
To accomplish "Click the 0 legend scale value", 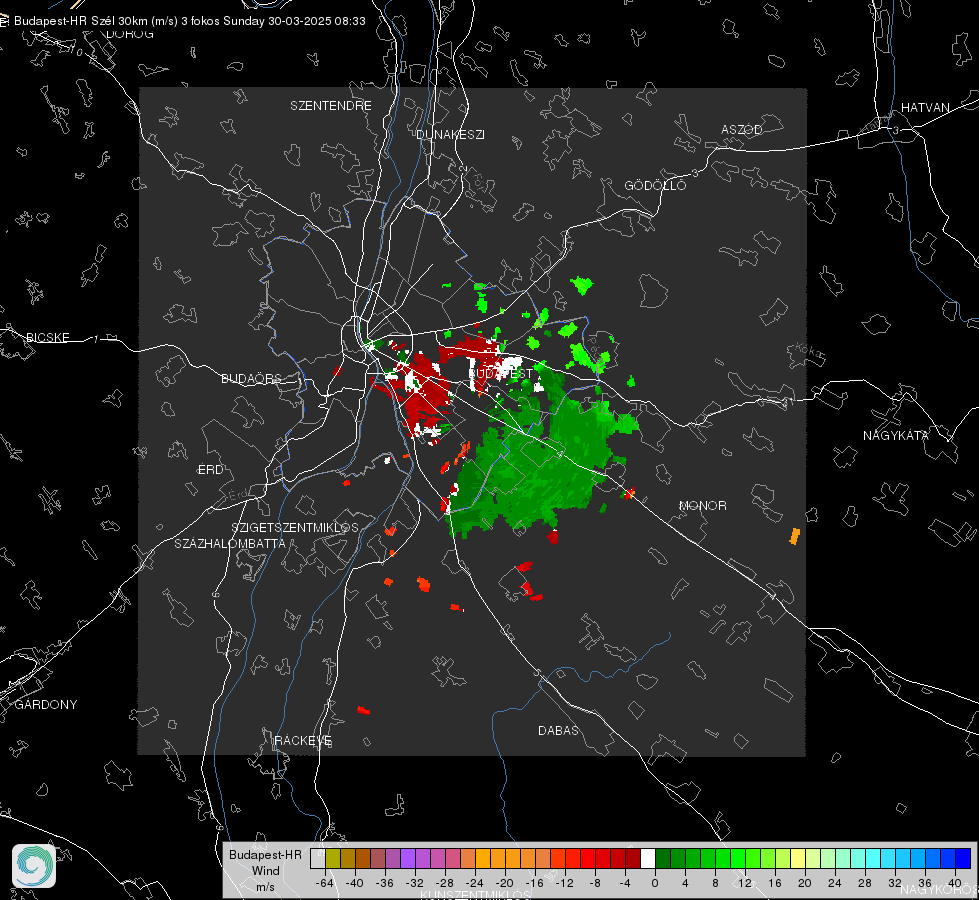I will point(654,883).
